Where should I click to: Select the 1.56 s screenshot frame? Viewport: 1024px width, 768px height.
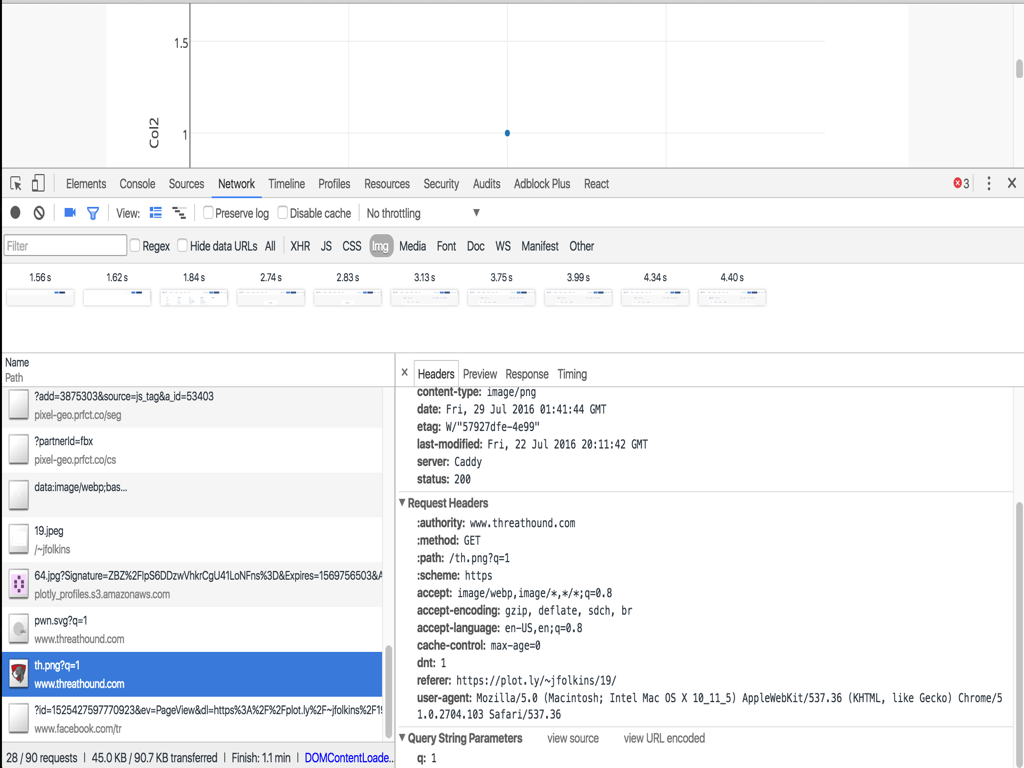[40, 297]
